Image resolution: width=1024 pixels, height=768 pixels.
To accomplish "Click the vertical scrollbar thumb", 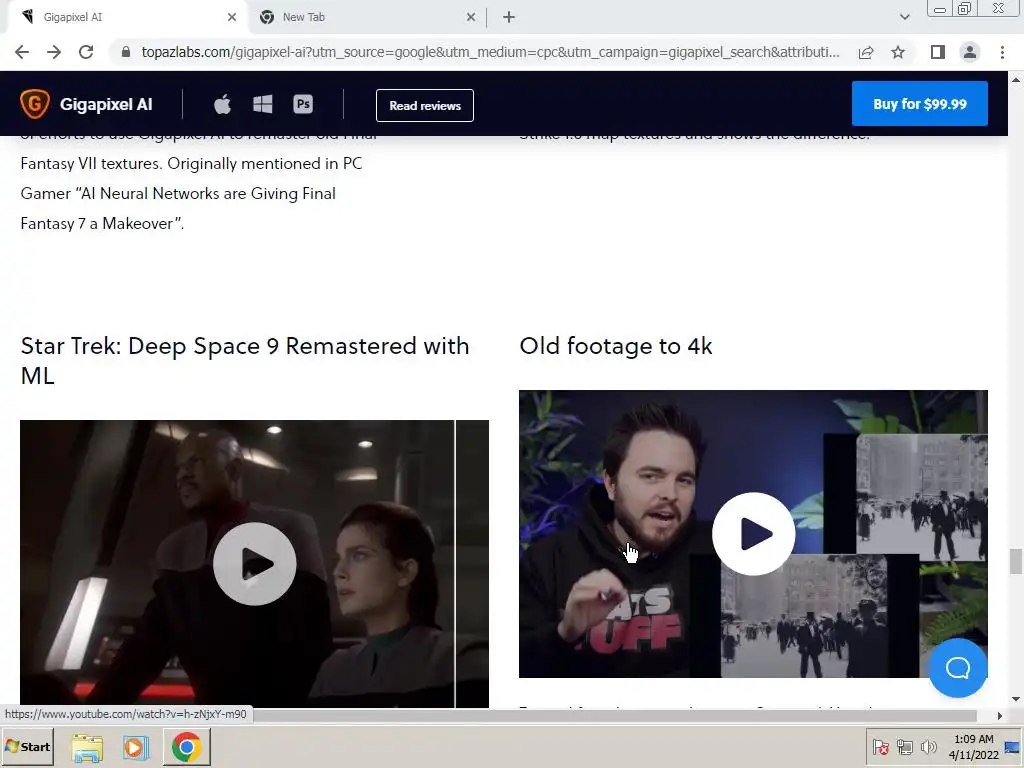I will 1016,562.
